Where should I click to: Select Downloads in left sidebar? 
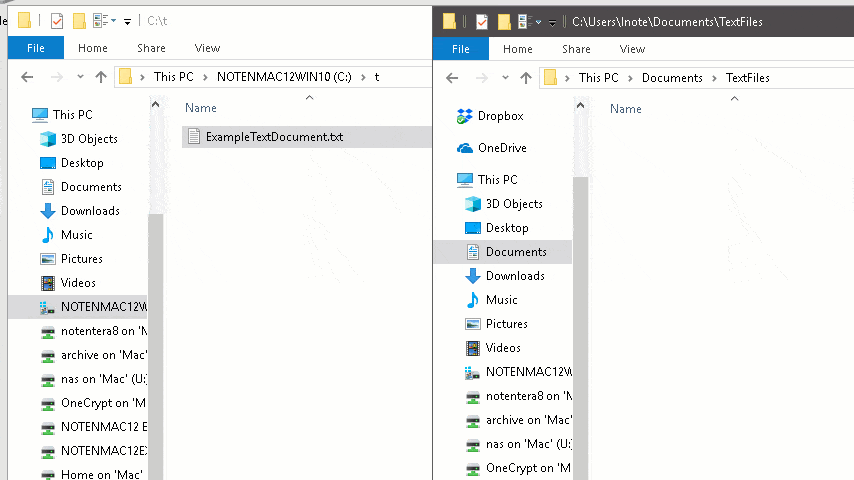(x=90, y=211)
